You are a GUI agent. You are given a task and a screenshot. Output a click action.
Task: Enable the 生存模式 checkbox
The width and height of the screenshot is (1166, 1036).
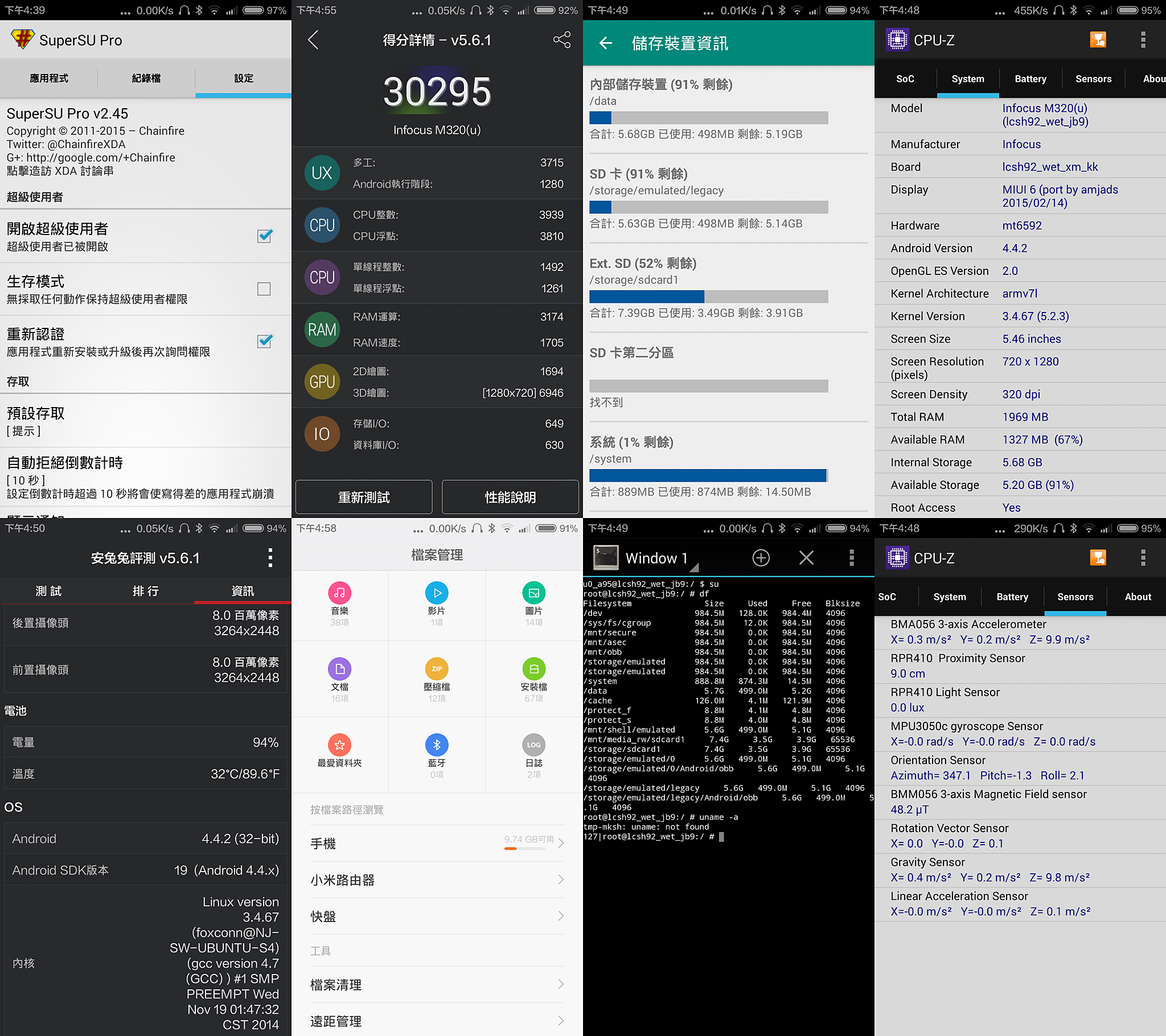click(264, 289)
